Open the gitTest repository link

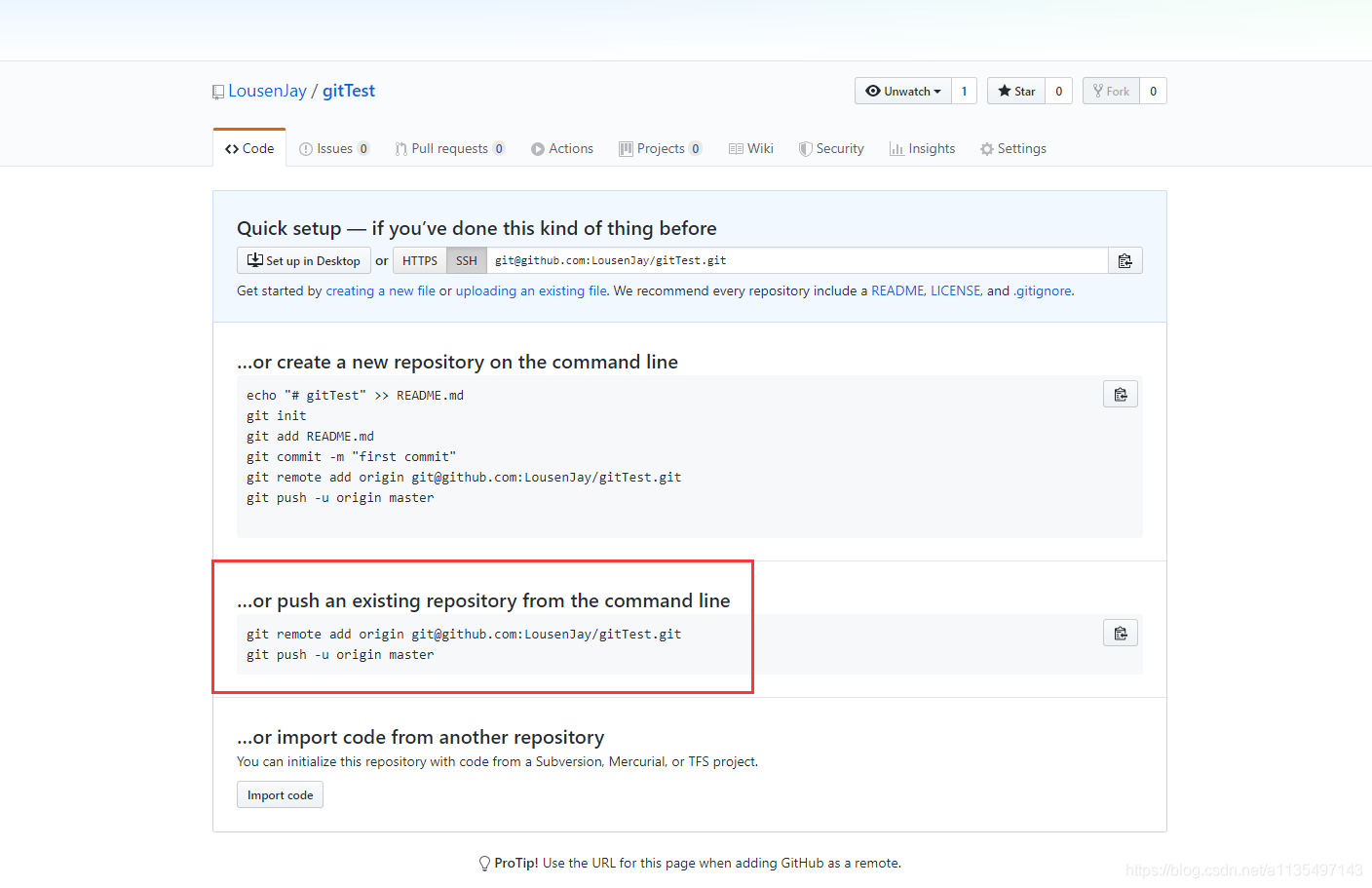[349, 91]
